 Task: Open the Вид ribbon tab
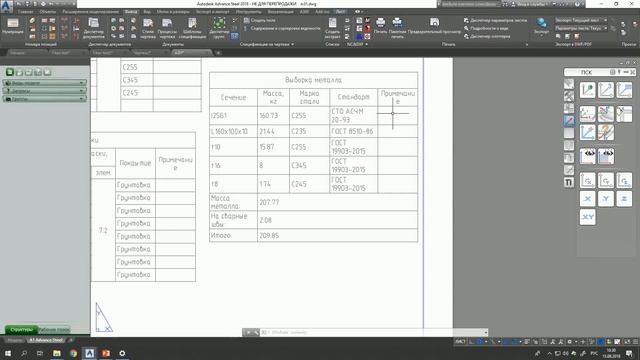coord(147,12)
